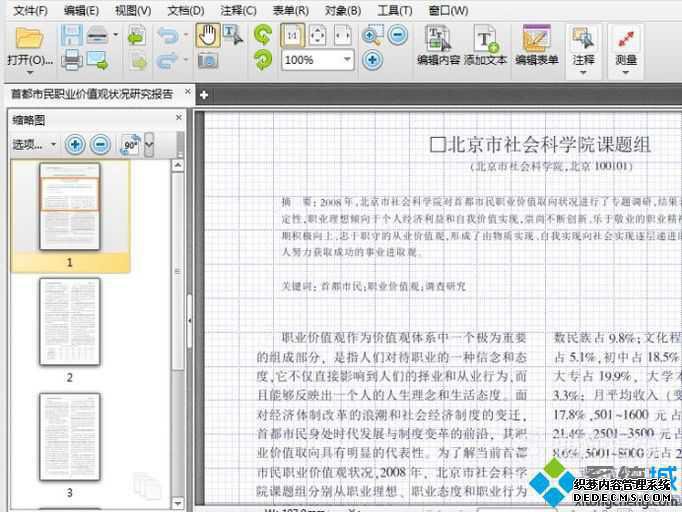Click the 添加文本 add text tool
Viewport: 682px width, 512px height.
[x=485, y=45]
